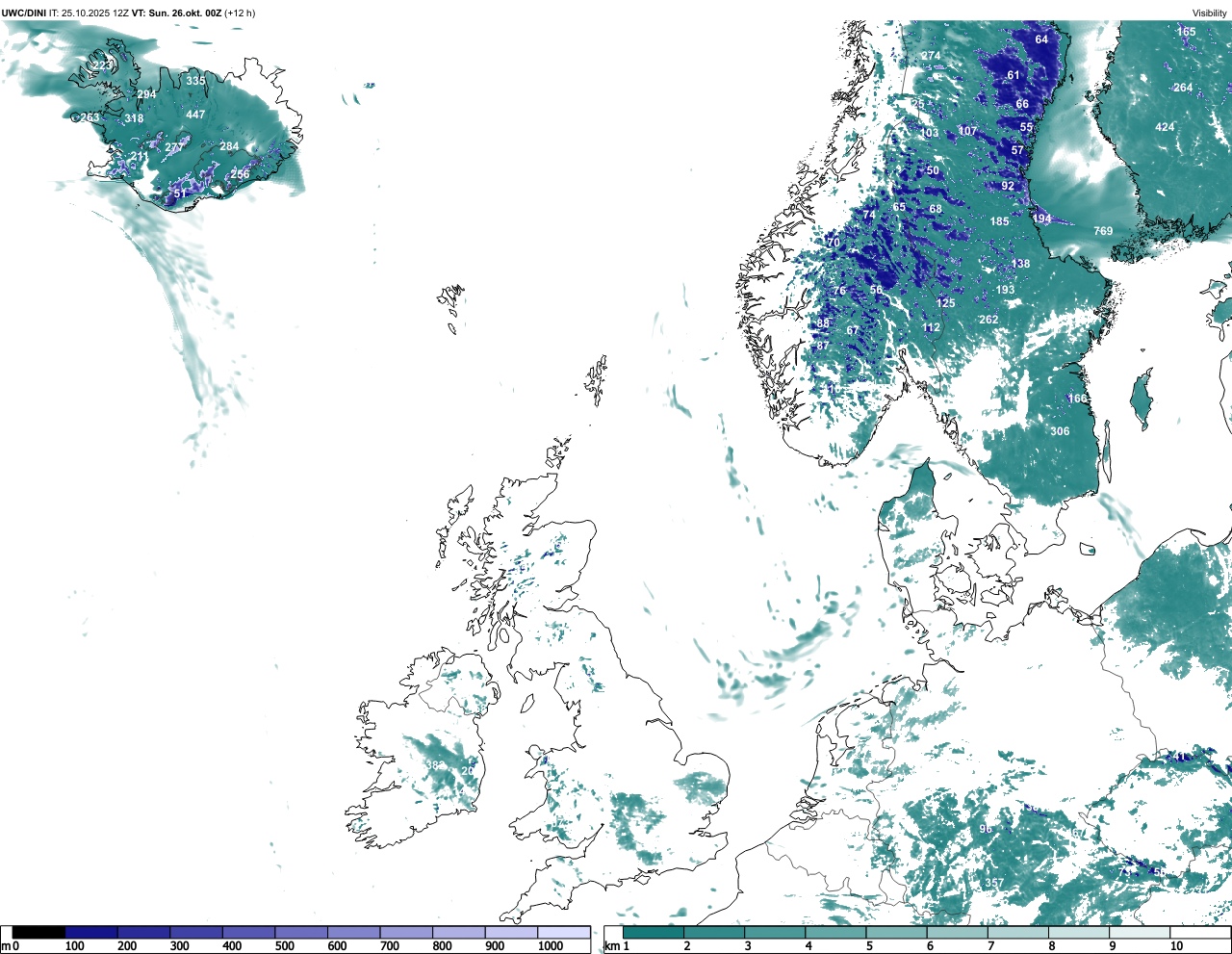Click the visibility value 335 in Iceland
The width and height of the screenshot is (1232, 954).
(x=195, y=81)
